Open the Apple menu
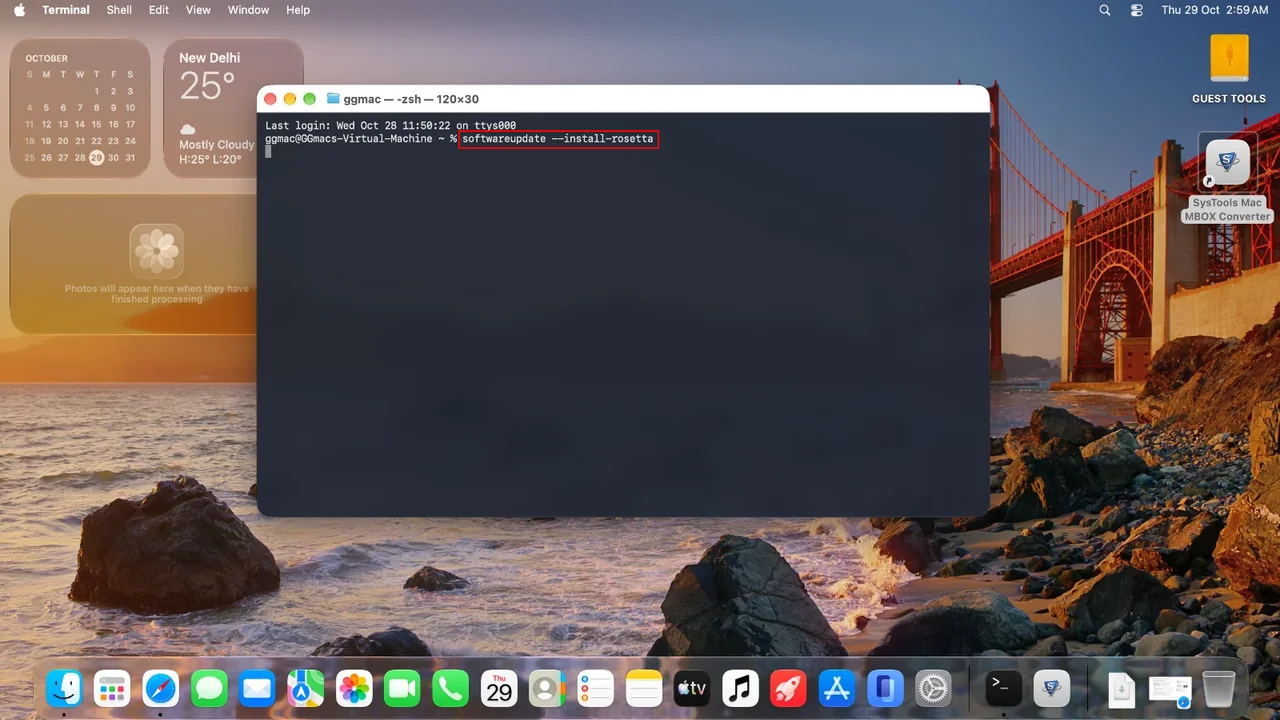1280x720 pixels. 19,10
